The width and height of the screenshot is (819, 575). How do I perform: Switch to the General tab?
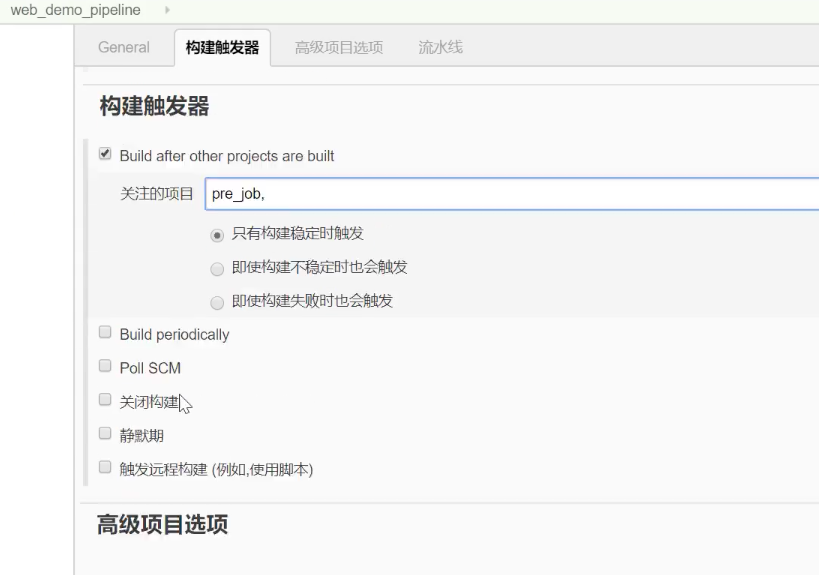(x=124, y=48)
